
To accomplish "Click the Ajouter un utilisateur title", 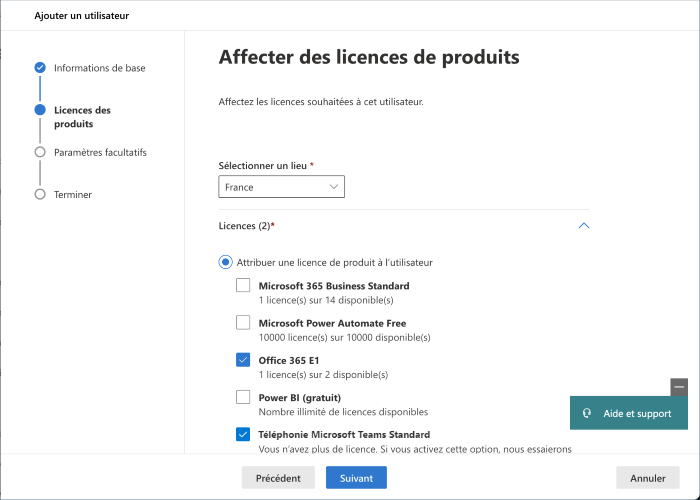I will coord(82,16).
